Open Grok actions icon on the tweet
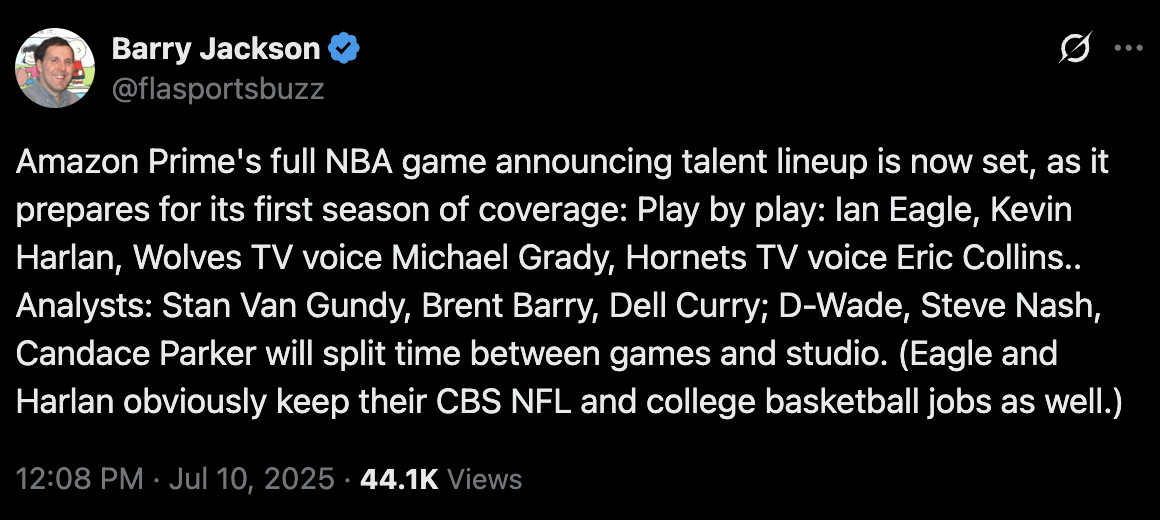The height and width of the screenshot is (520, 1160). (1075, 48)
